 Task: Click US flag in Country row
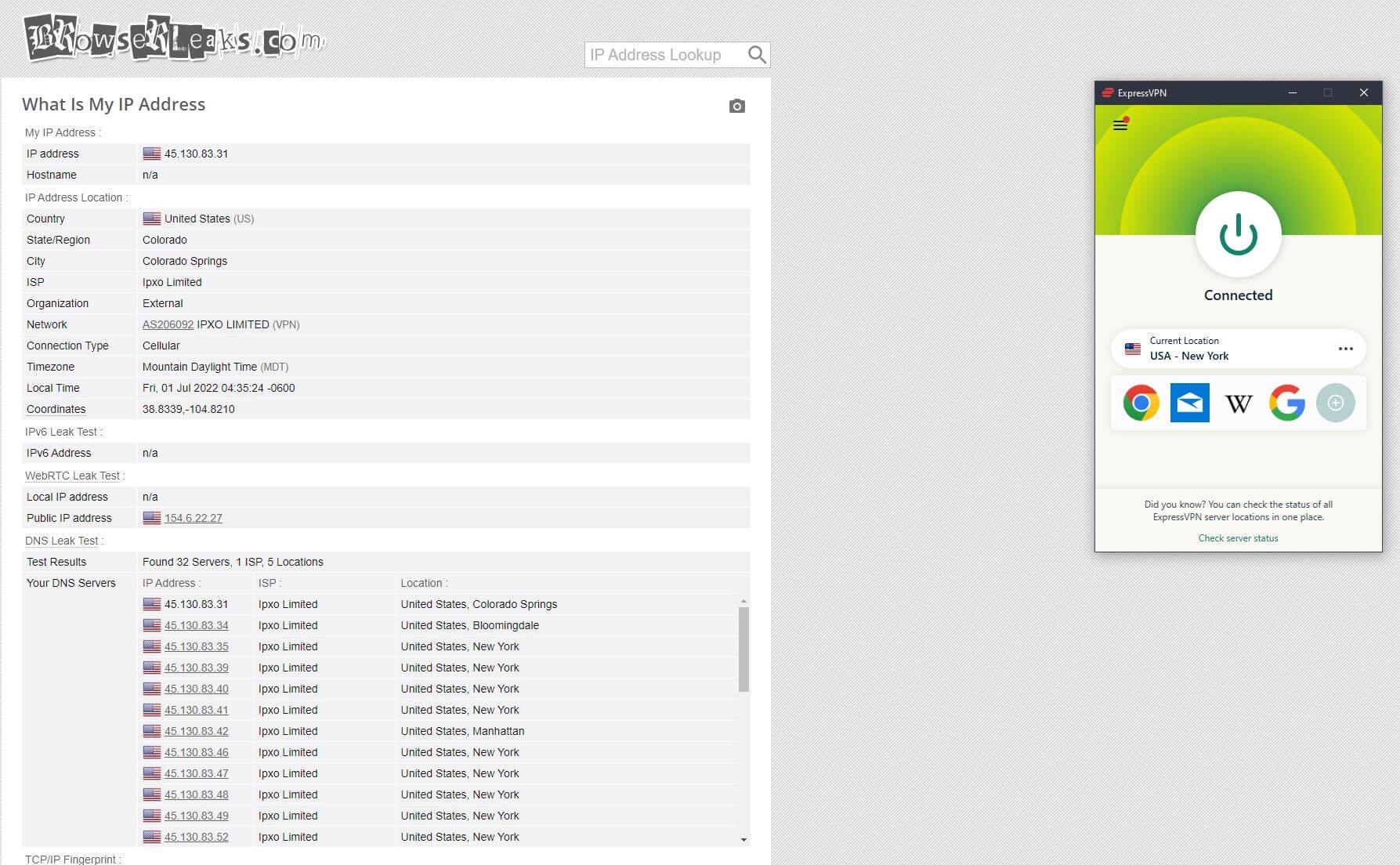point(152,219)
